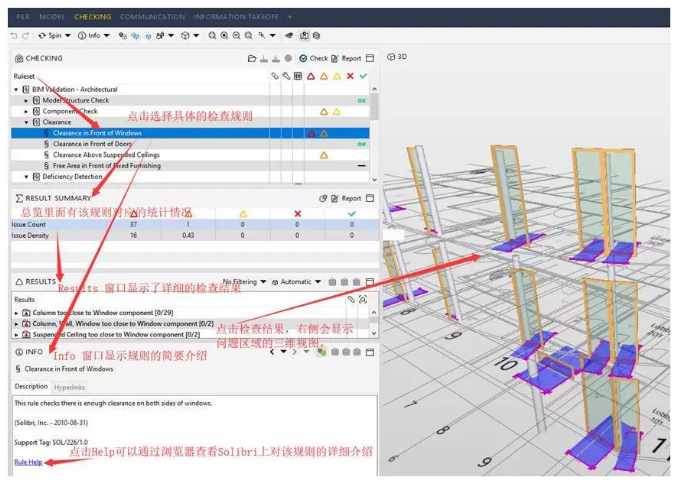This screenshot has height=486, width=680.
Task: Collapse BIM Validation - Architectural ruleset
Action: point(16,90)
